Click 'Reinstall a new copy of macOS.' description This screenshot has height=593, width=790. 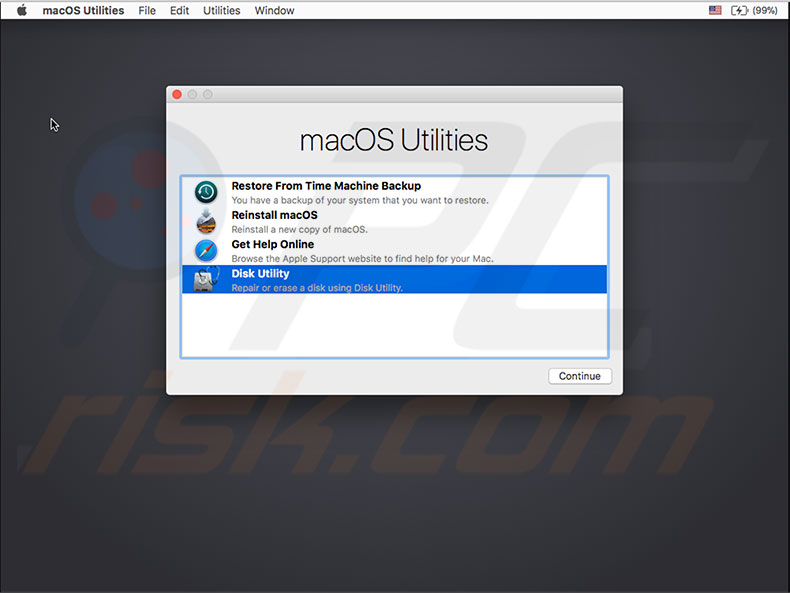point(299,230)
